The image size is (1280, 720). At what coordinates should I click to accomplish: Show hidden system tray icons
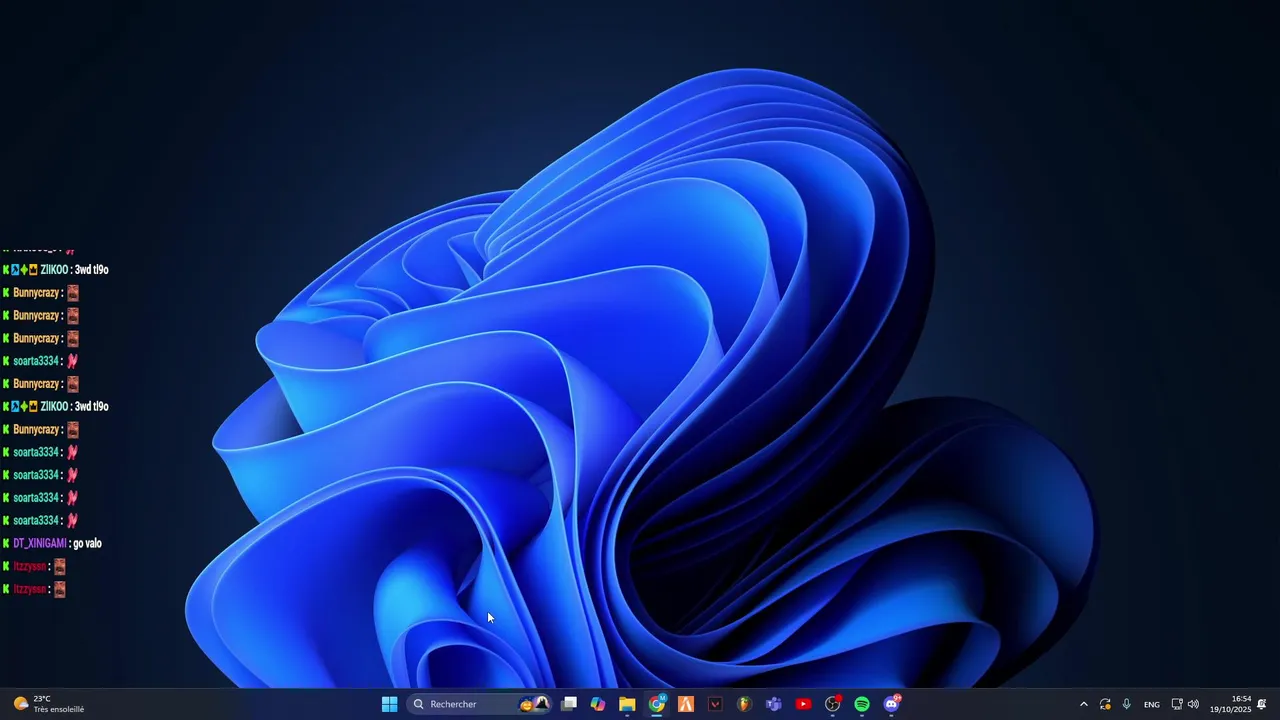[1083, 704]
